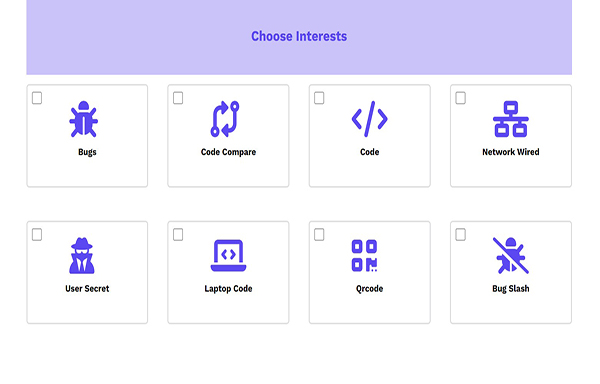Image resolution: width=600 pixels, height=384 pixels.
Task: Click the User Secret label text
Action: [87, 289]
